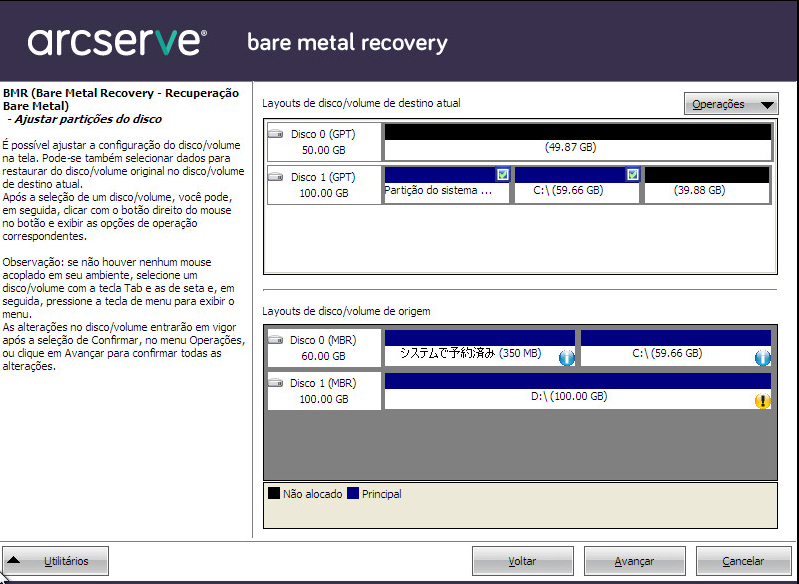The width and height of the screenshot is (799, 584).
Task: Click warning icon on D:\ (100.00 GB) volume
Action: point(762,401)
